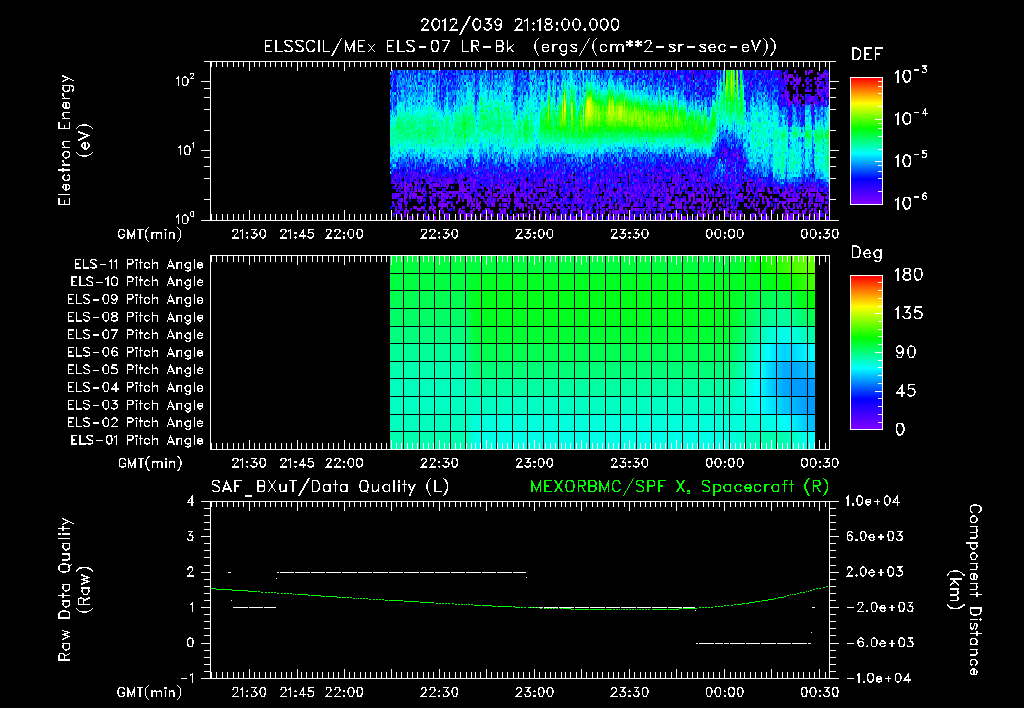This screenshot has width=1024, height=708.
Task: Select the Component Distance (km) axis label
Action: pyautogui.click(x=965, y=590)
